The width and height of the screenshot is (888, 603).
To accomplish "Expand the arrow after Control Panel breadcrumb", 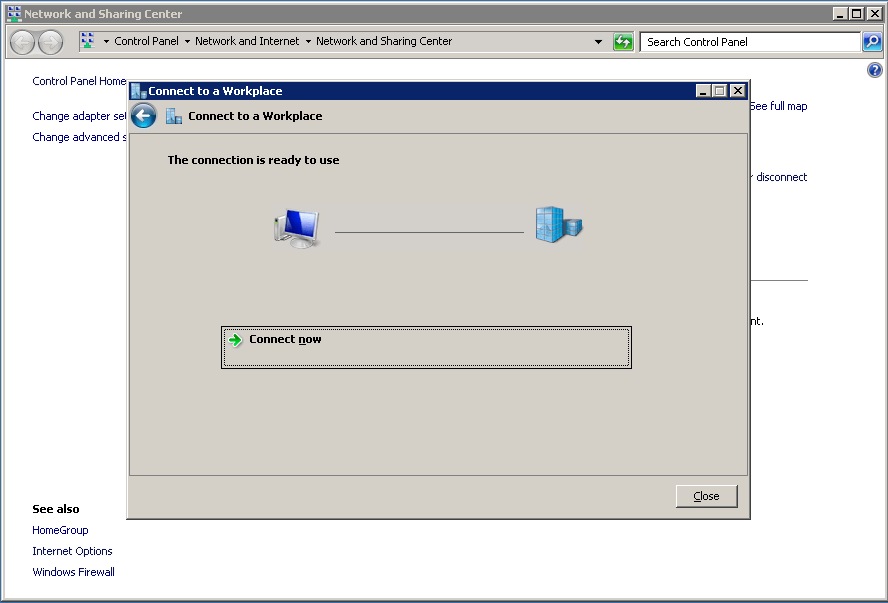I will 187,42.
